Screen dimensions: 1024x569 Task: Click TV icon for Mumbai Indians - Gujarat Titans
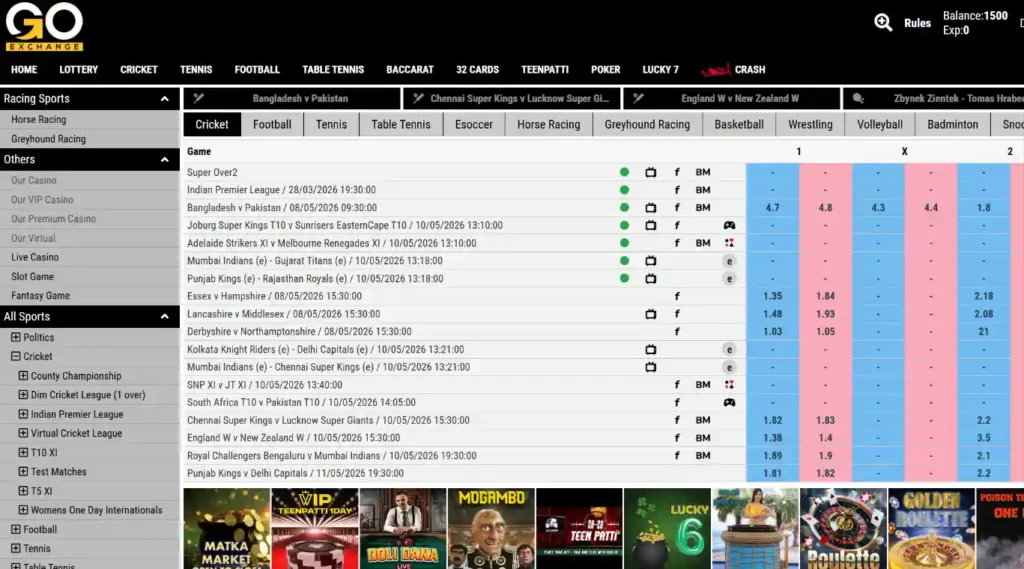pos(650,261)
